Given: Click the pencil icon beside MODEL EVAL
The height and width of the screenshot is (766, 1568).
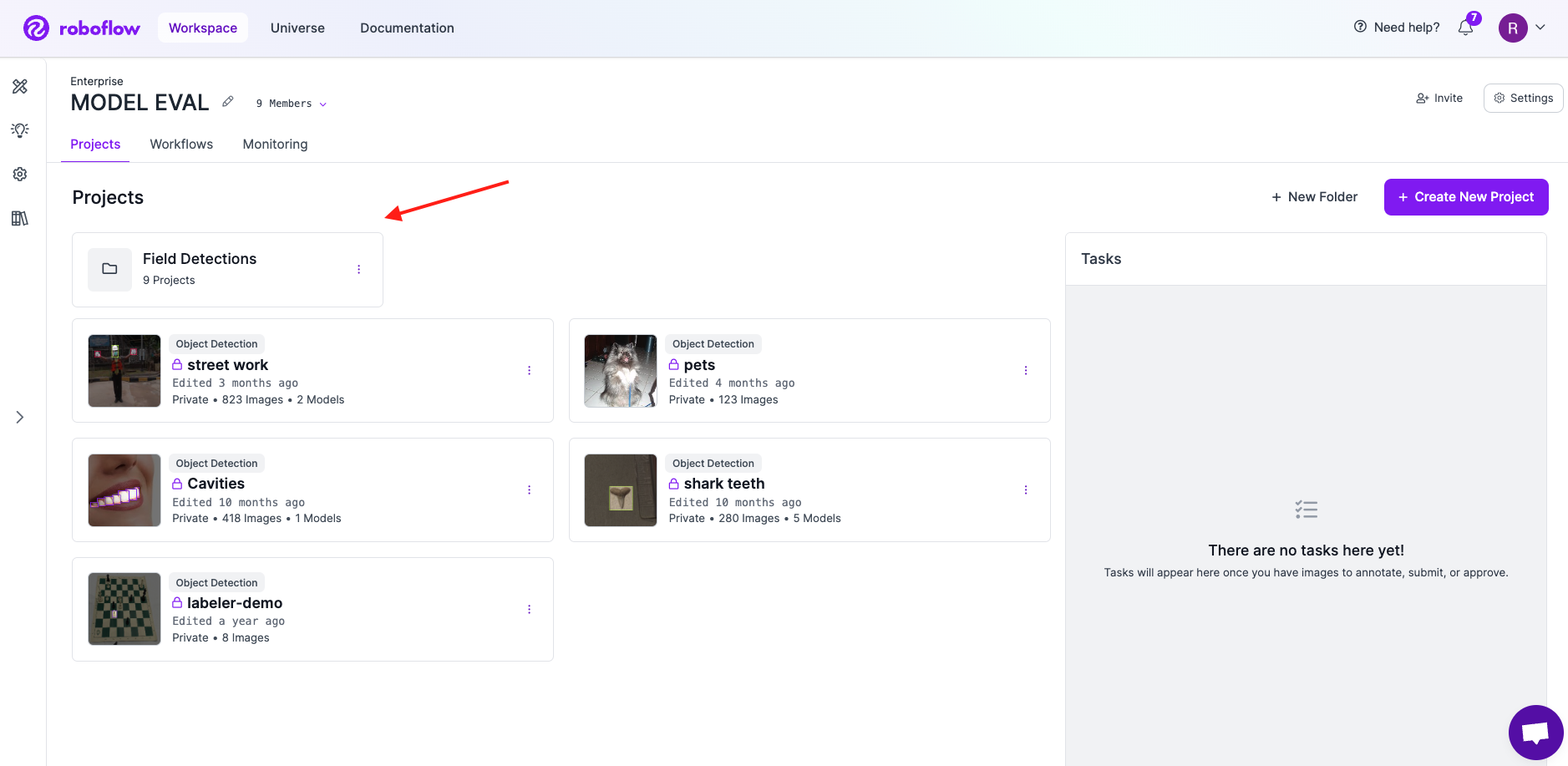Looking at the screenshot, I should (x=228, y=102).
